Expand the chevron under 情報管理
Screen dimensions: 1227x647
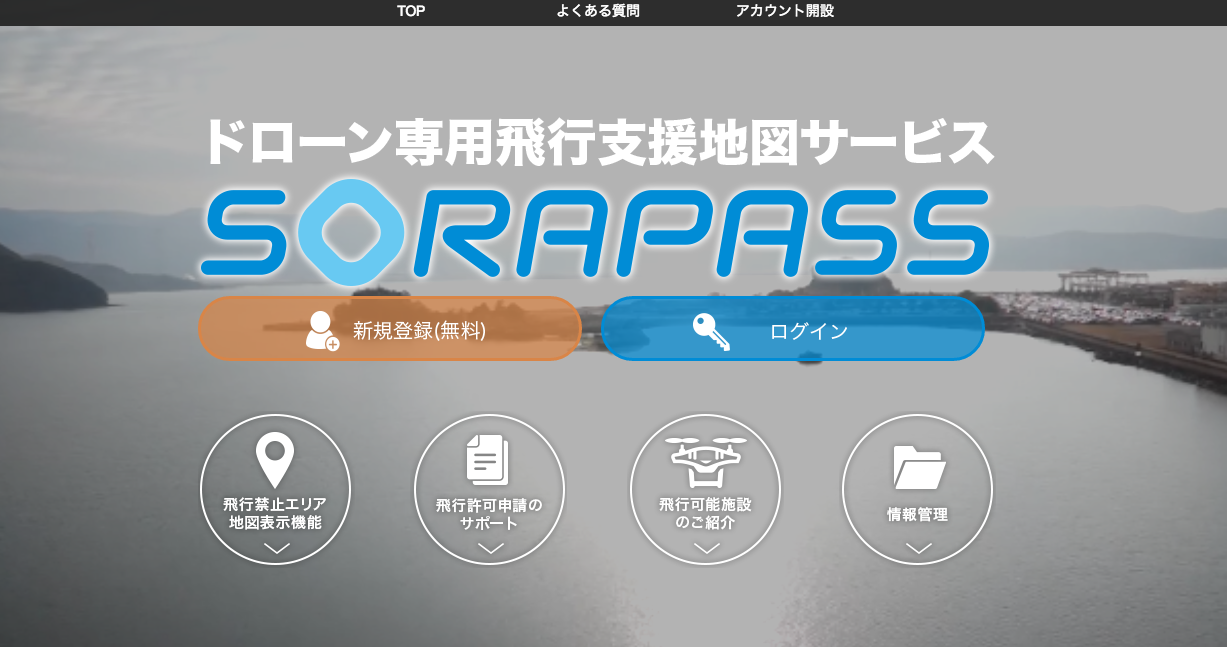(918, 548)
